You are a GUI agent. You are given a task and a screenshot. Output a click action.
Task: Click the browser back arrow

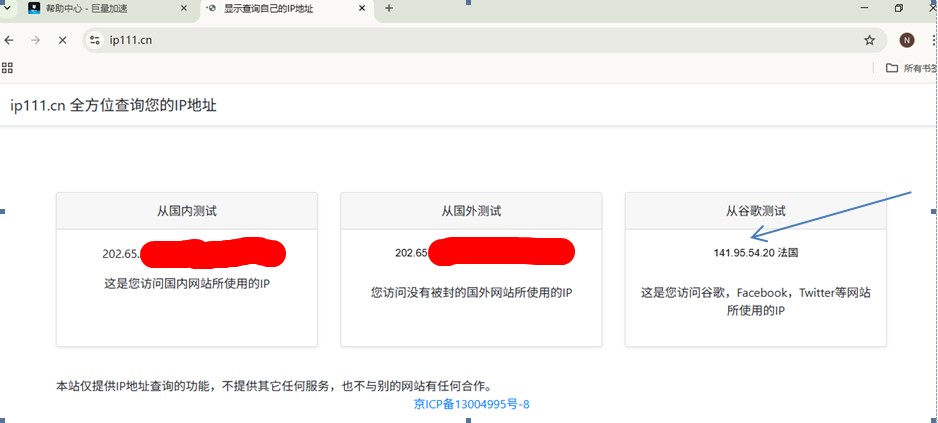point(9,41)
